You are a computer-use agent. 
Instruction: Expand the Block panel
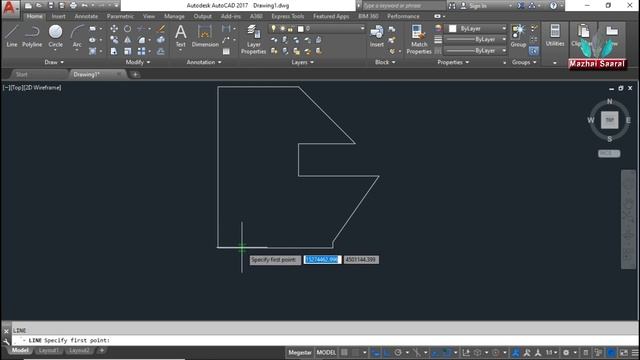(385, 62)
